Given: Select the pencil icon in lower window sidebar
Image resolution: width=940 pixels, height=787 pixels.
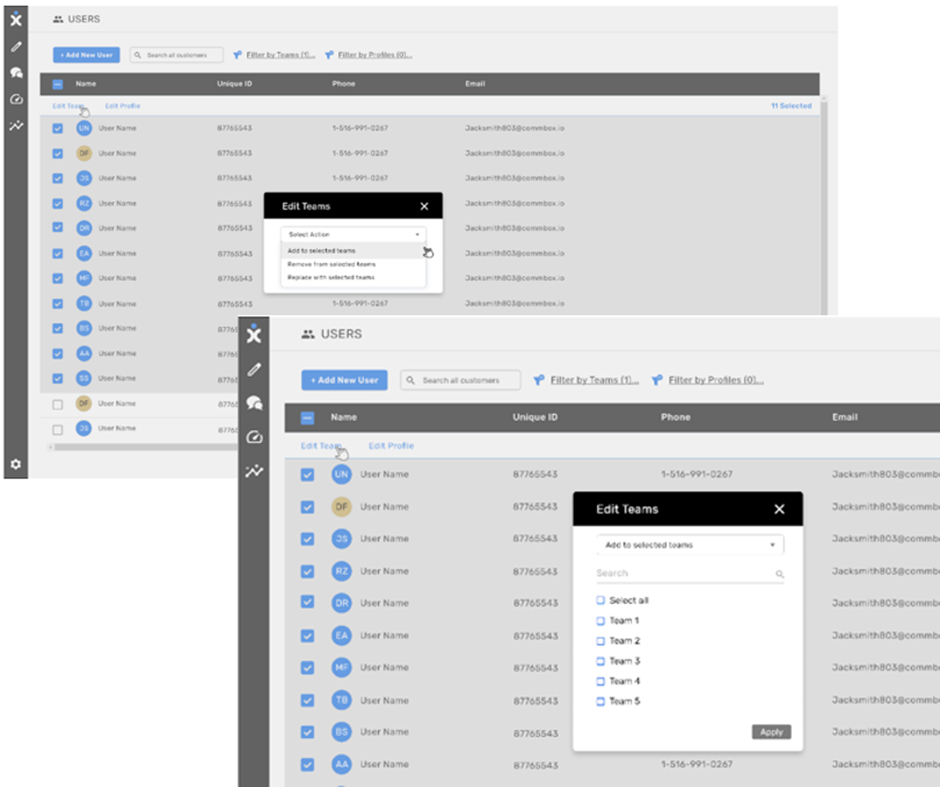Looking at the screenshot, I should (254, 369).
